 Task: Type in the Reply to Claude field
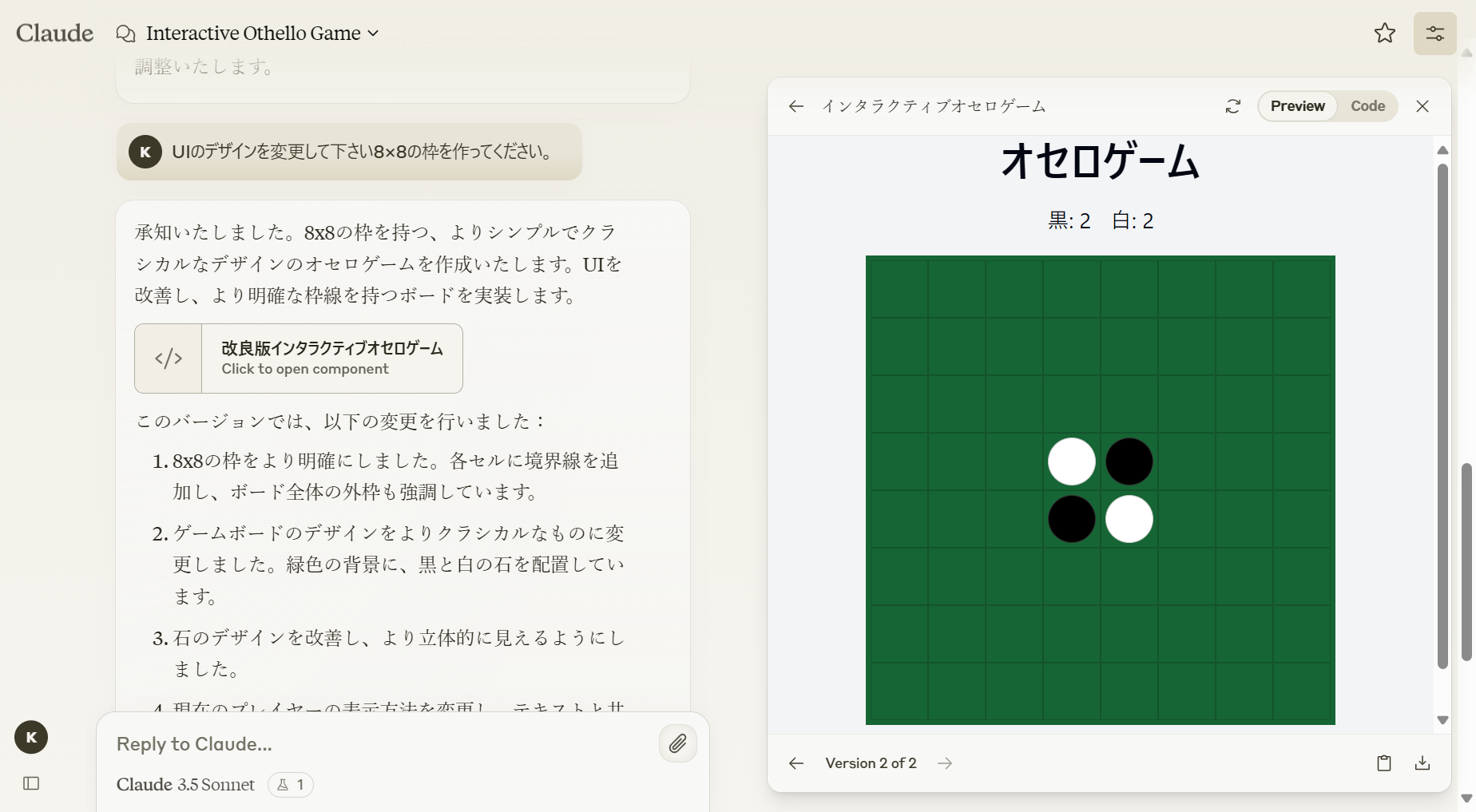pyautogui.click(x=375, y=744)
